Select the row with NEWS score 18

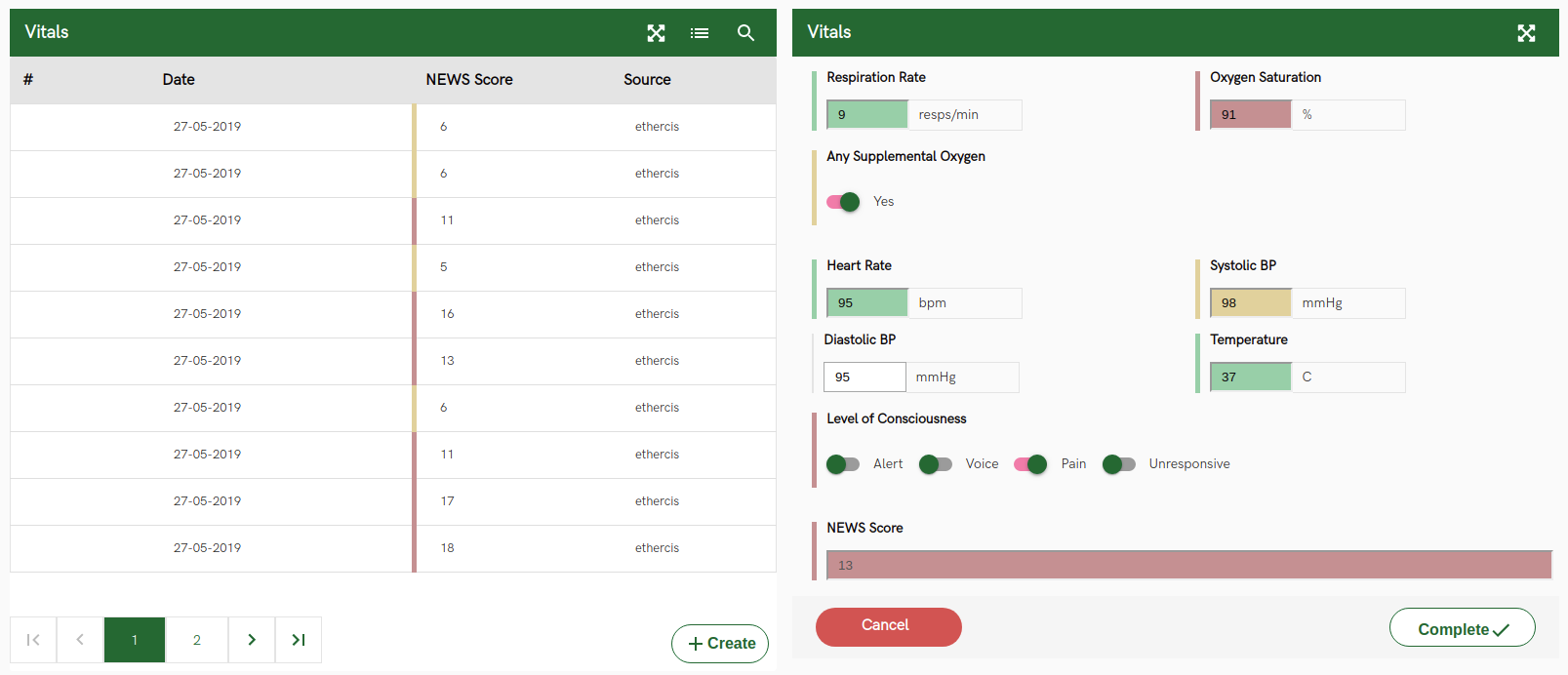393,548
